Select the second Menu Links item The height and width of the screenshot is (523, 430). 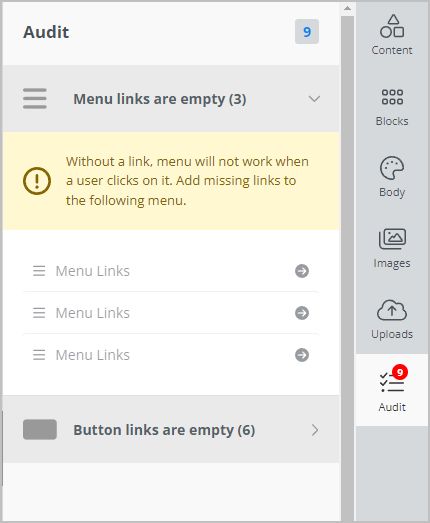pos(171,313)
